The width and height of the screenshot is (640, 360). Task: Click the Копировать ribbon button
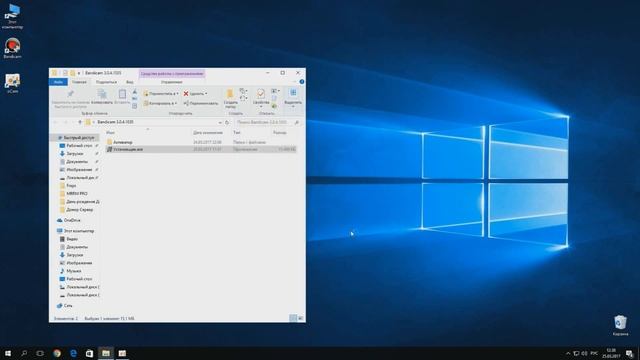click(102, 97)
